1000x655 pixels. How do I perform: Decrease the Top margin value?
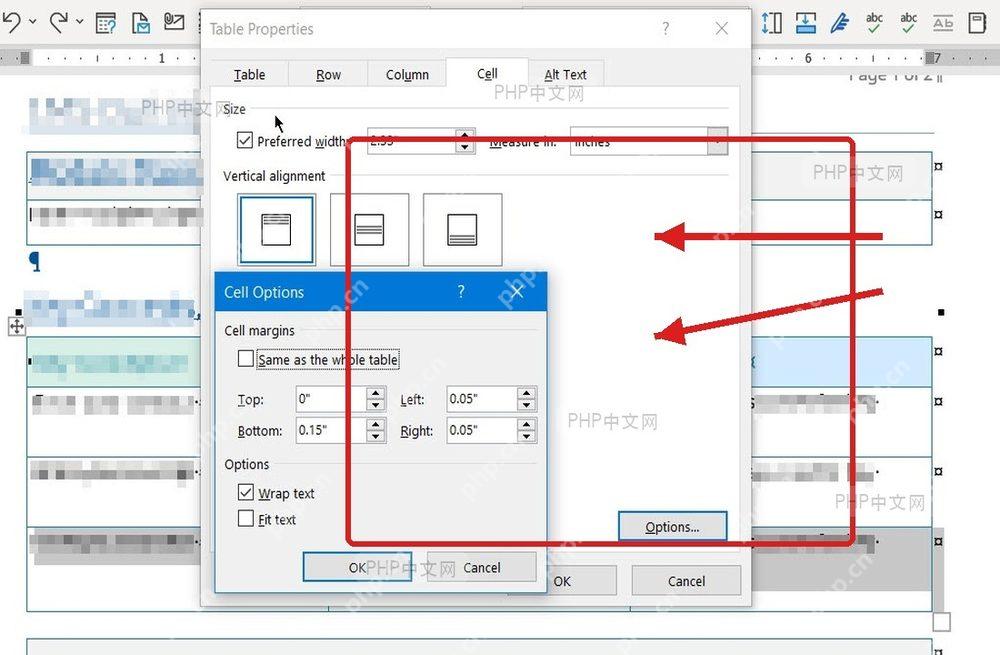[x=376, y=405]
